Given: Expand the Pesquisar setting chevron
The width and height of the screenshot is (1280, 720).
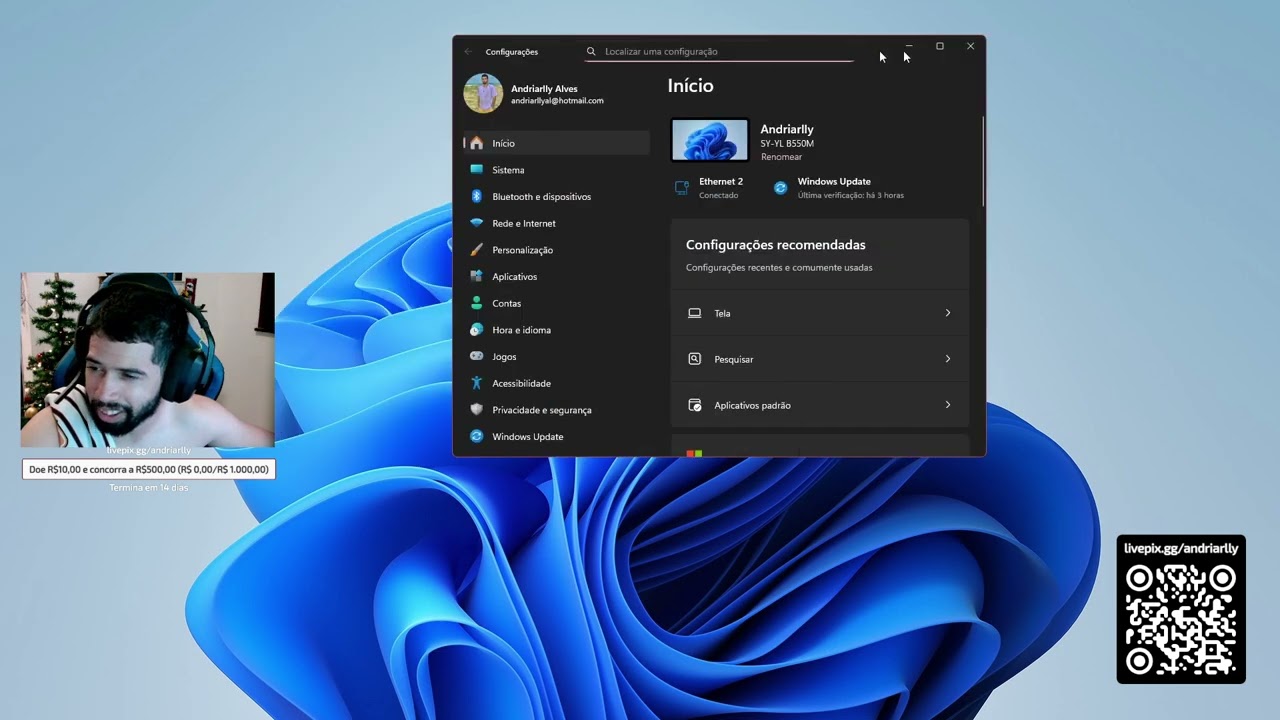Looking at the screenshot, I should (x=948, y=359).
